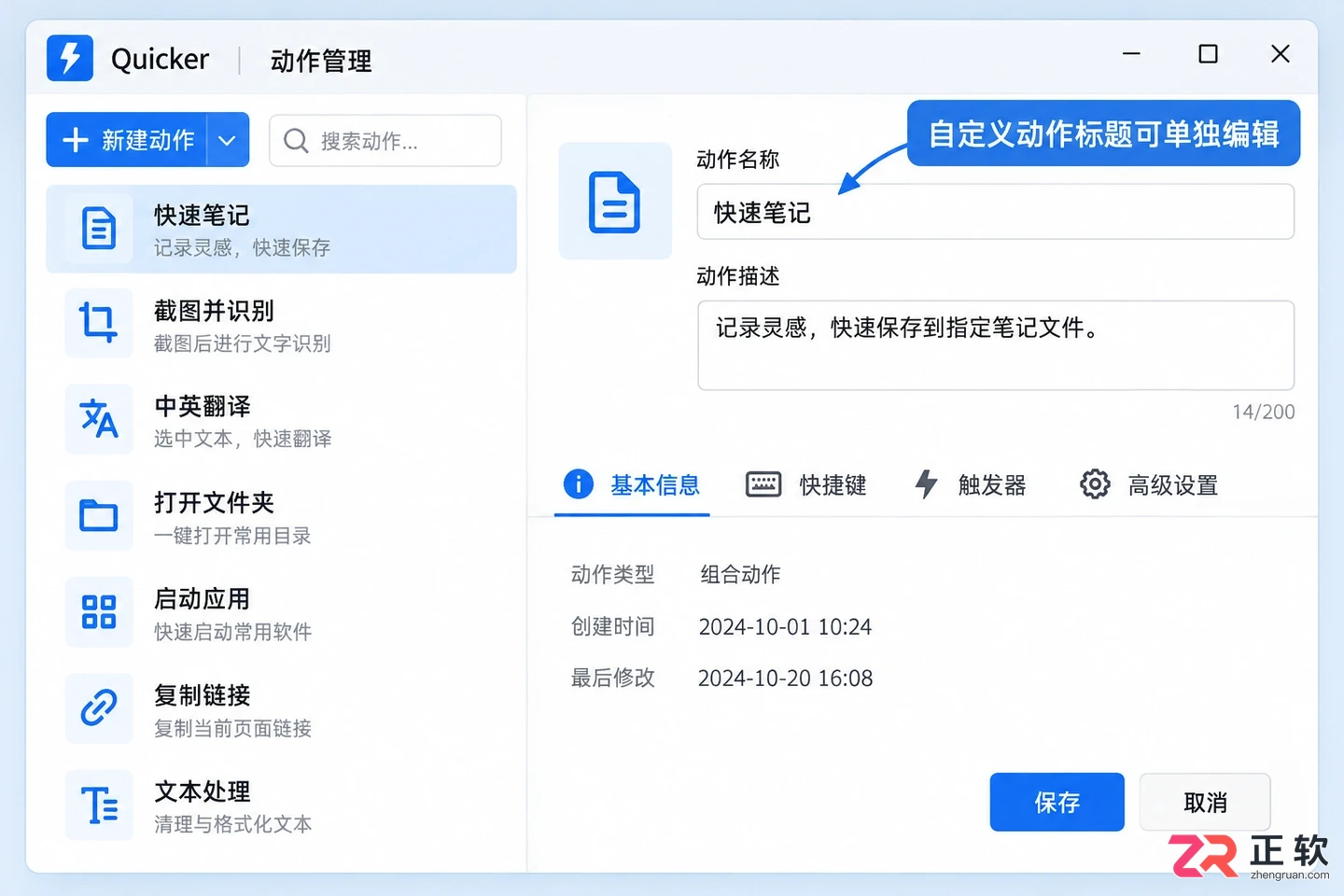Click the 组合动作 type value
1344x896 pixels.
click(741, 575)
